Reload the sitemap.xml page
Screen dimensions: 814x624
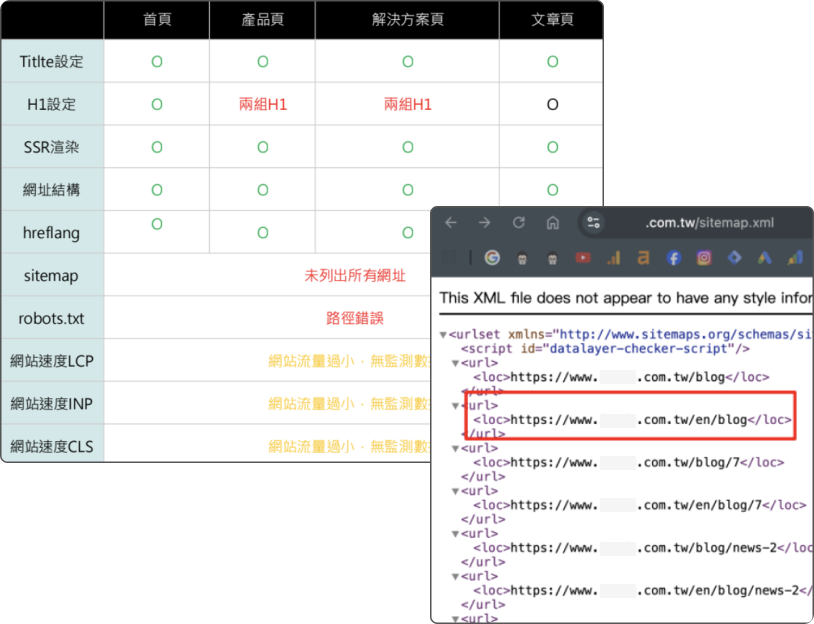519,223
